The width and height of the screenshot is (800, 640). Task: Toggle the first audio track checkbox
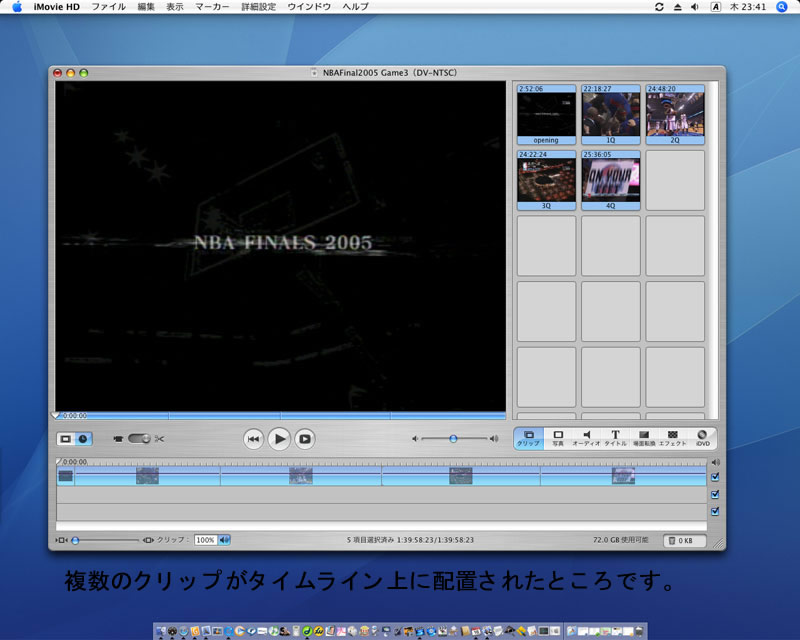tap(715, 494)
